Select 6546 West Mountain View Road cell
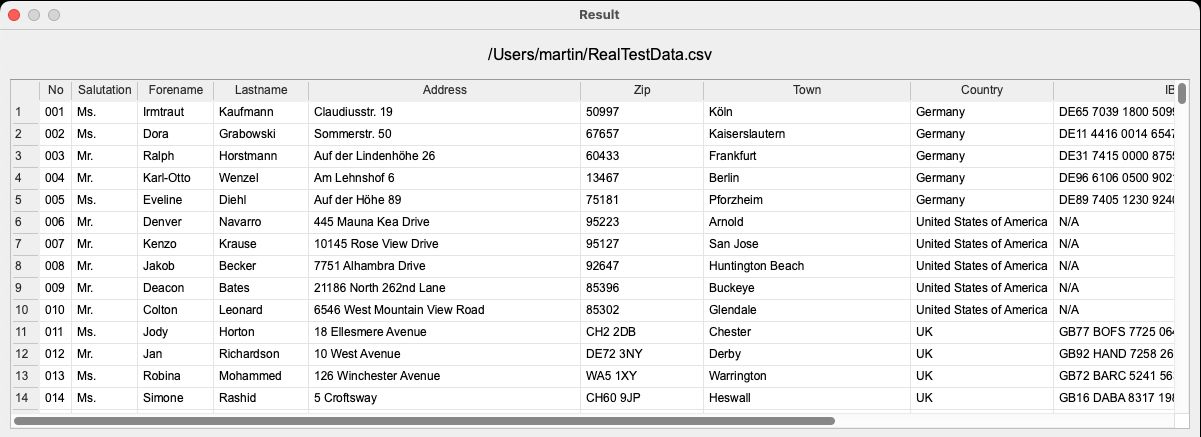The image size is (1201, 437). click(x=445, y=310)
